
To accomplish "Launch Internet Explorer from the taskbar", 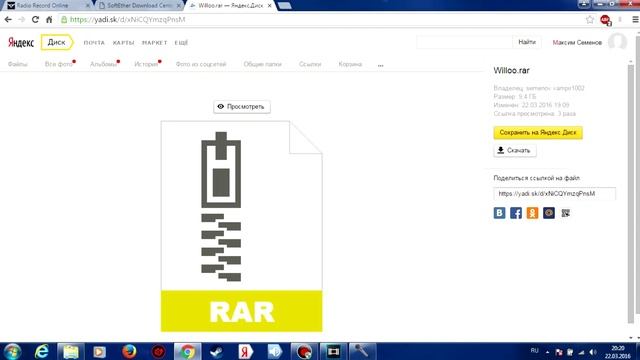I will coord(42,351).
